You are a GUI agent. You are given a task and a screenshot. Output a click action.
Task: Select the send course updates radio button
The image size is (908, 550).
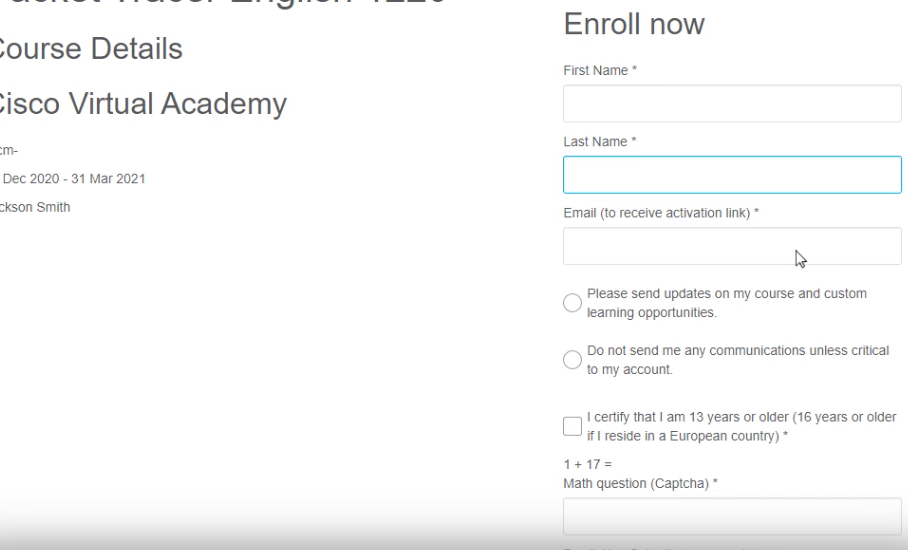(572, 303)
